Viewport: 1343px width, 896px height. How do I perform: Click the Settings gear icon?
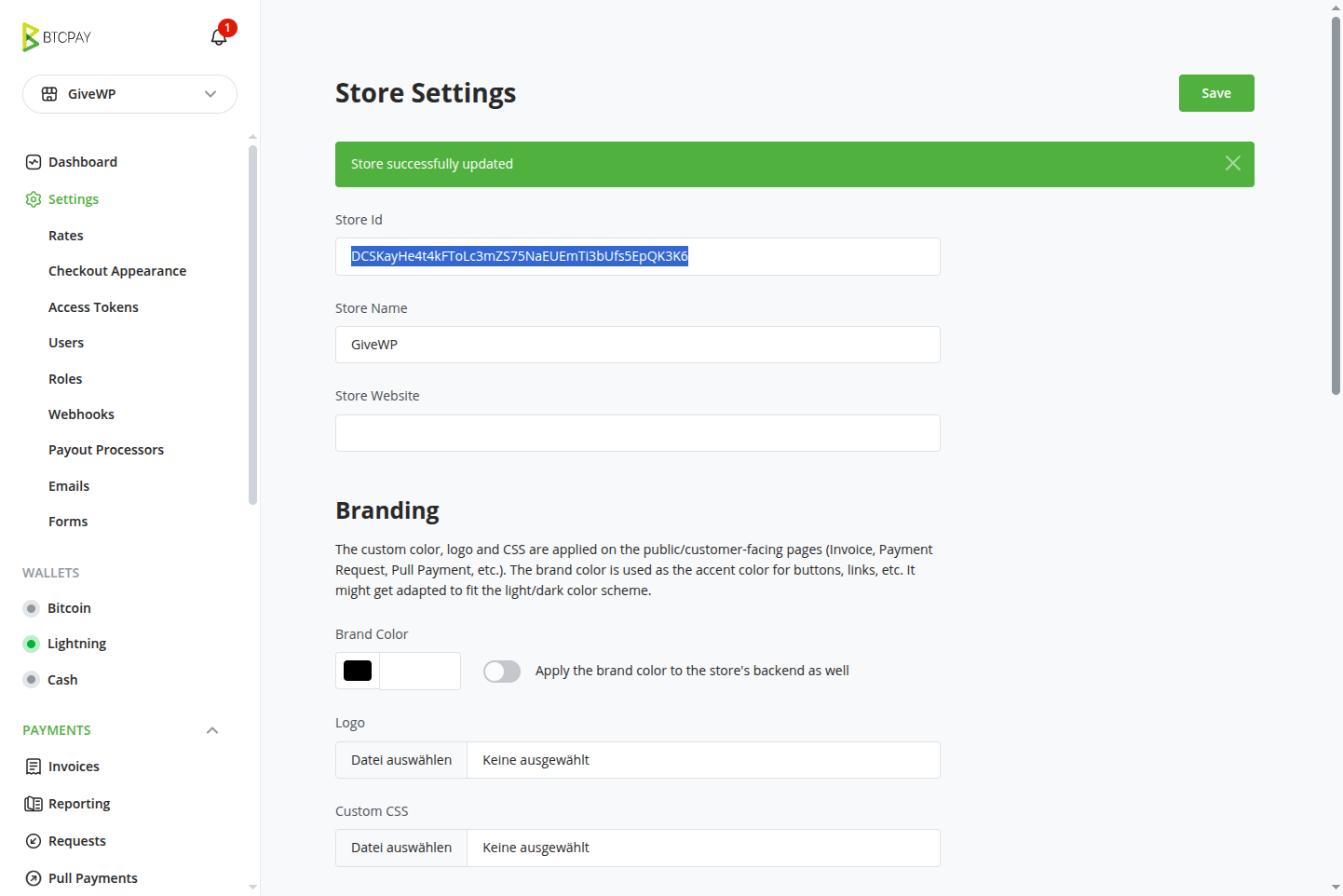click(34, 199)
